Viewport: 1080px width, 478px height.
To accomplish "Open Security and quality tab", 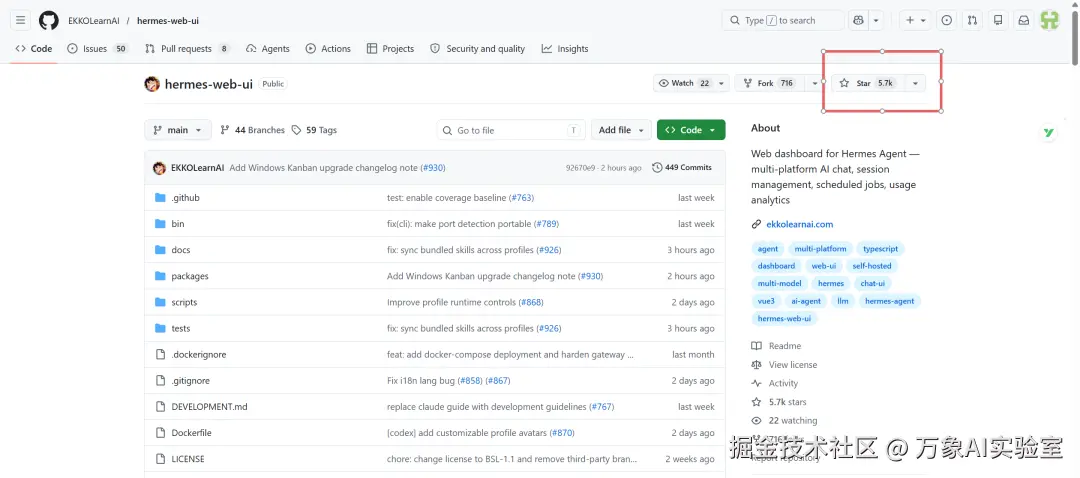I will tap(477, 49).
